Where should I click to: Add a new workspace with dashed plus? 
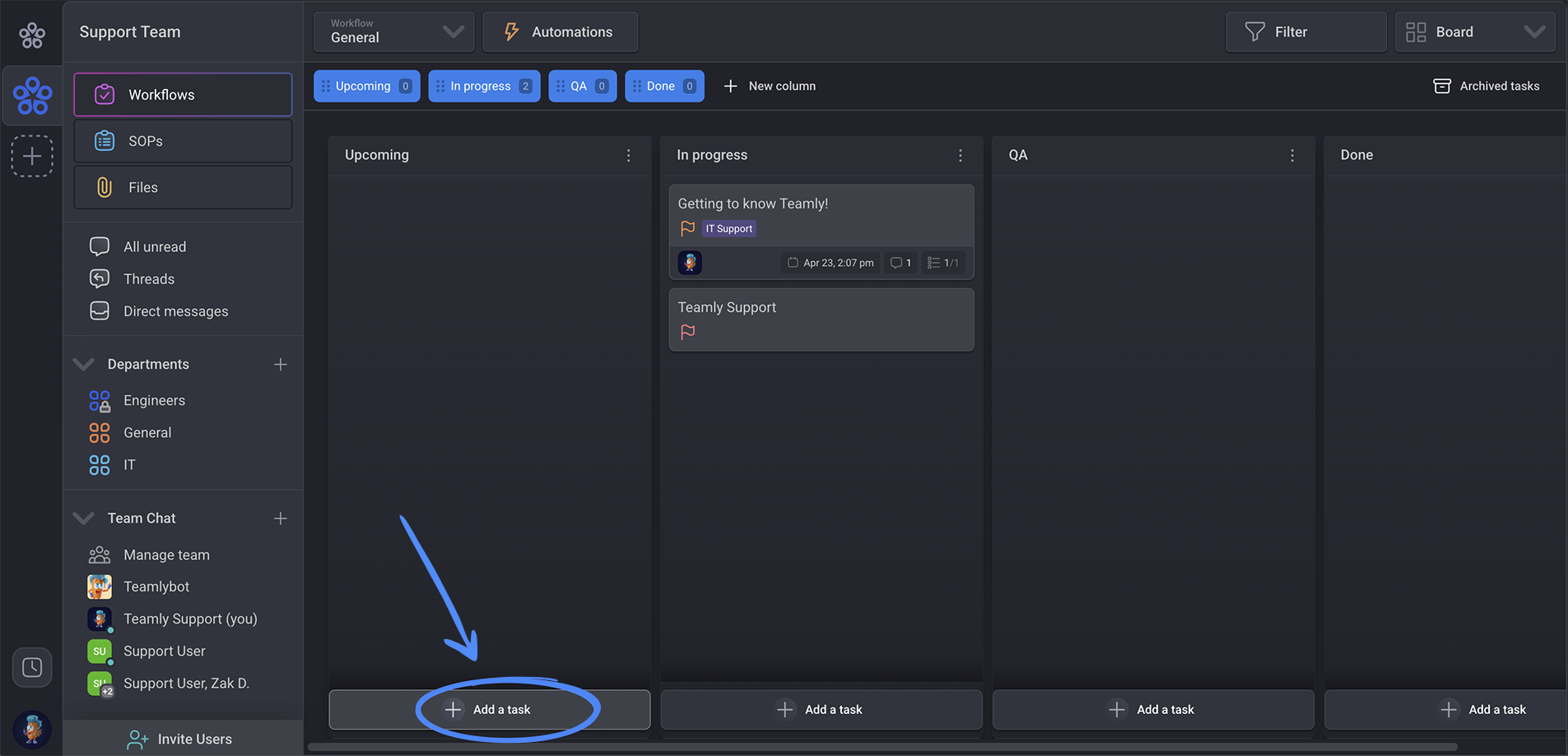32,156
